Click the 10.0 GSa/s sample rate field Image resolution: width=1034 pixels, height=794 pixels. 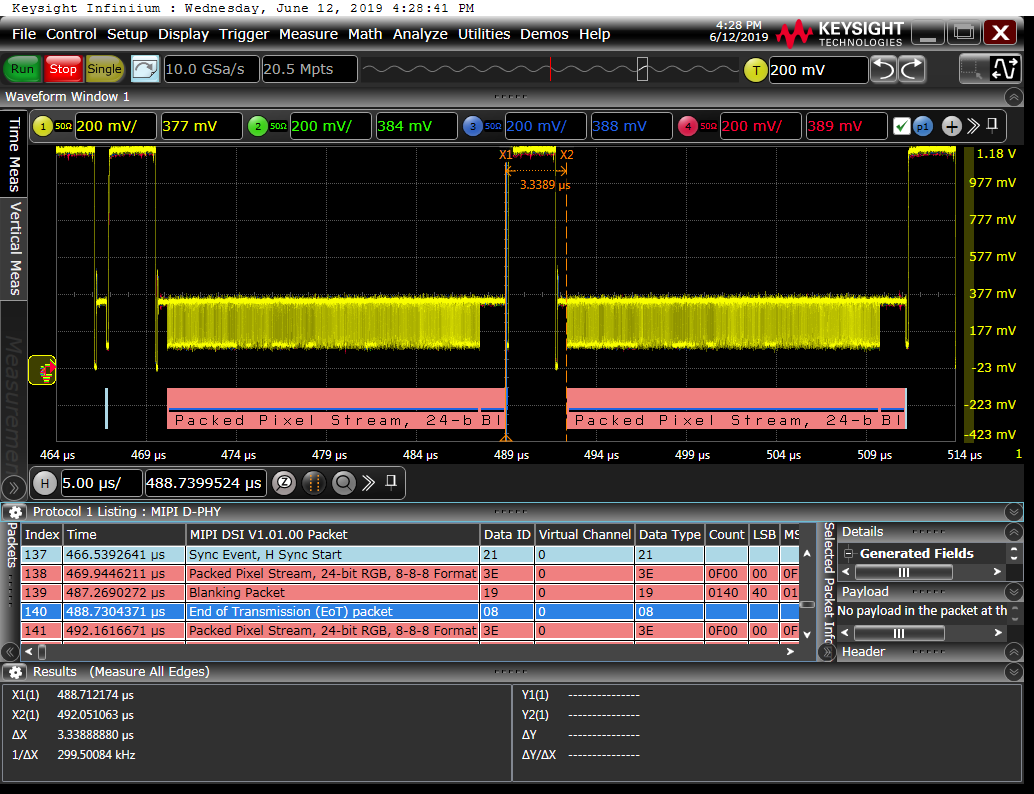click(x=211, y=69)
